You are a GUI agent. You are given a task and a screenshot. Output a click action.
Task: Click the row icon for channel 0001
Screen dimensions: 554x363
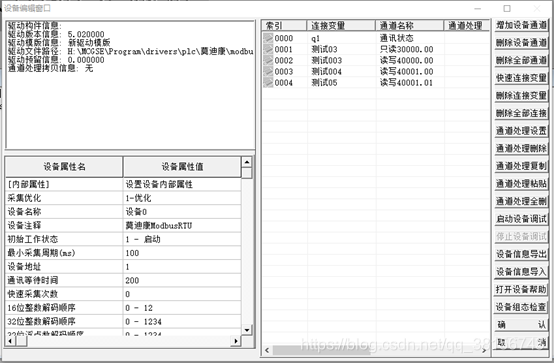(268, 49)
